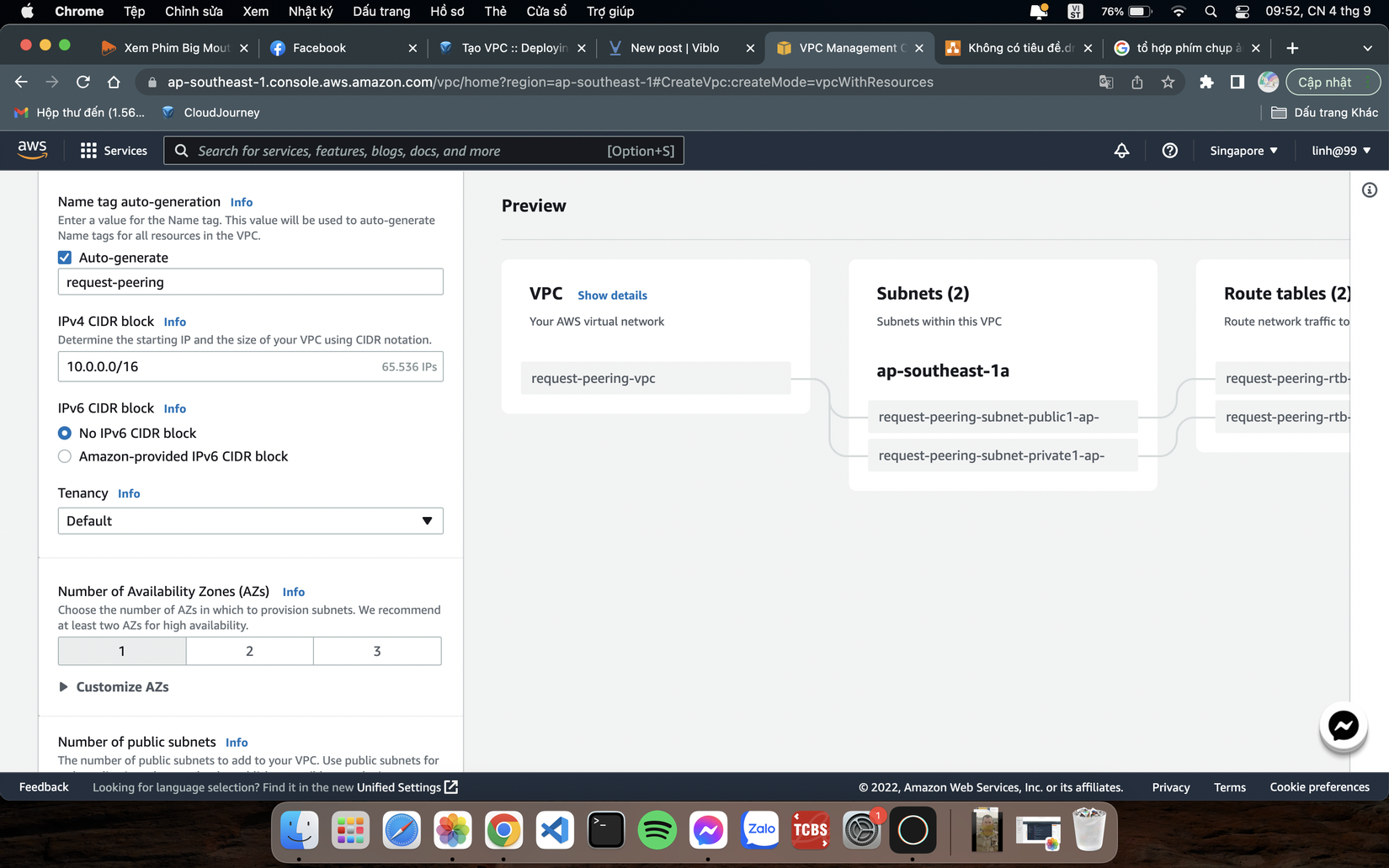Open the Nhật ký menu in menu bar
This screenshot has height=868, width=1389.
tap(311, 11)
